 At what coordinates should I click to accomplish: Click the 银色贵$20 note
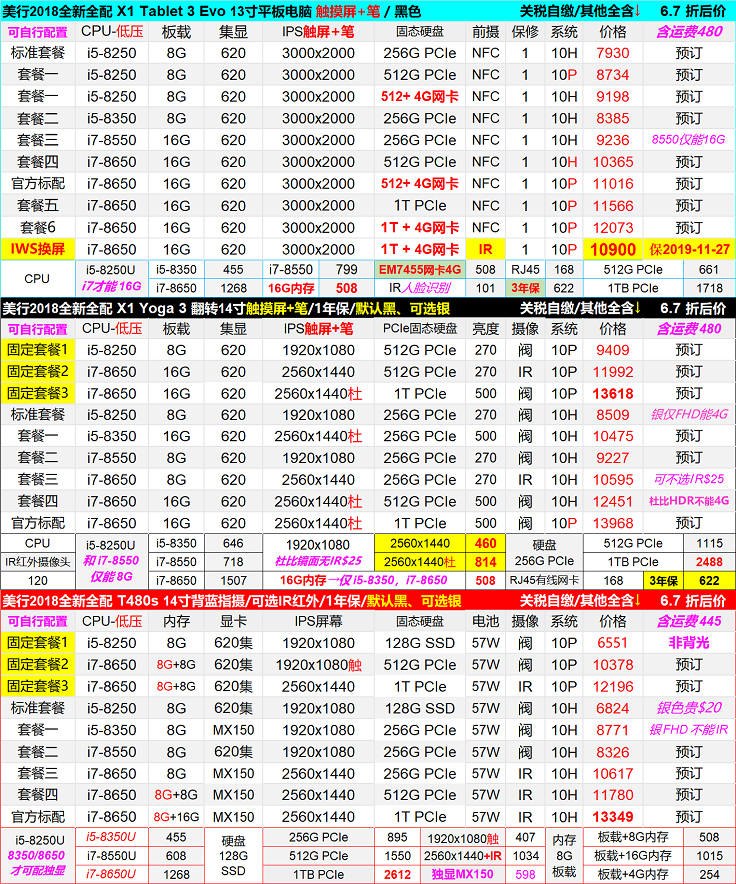point(688,708)
